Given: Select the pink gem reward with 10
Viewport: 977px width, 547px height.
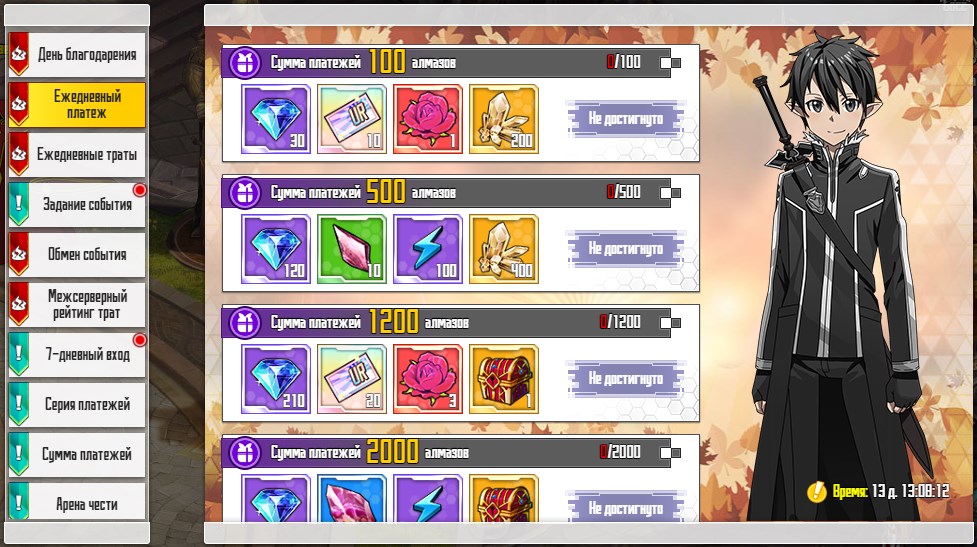Looking at the screenshot, I should [x=352, y=249].
